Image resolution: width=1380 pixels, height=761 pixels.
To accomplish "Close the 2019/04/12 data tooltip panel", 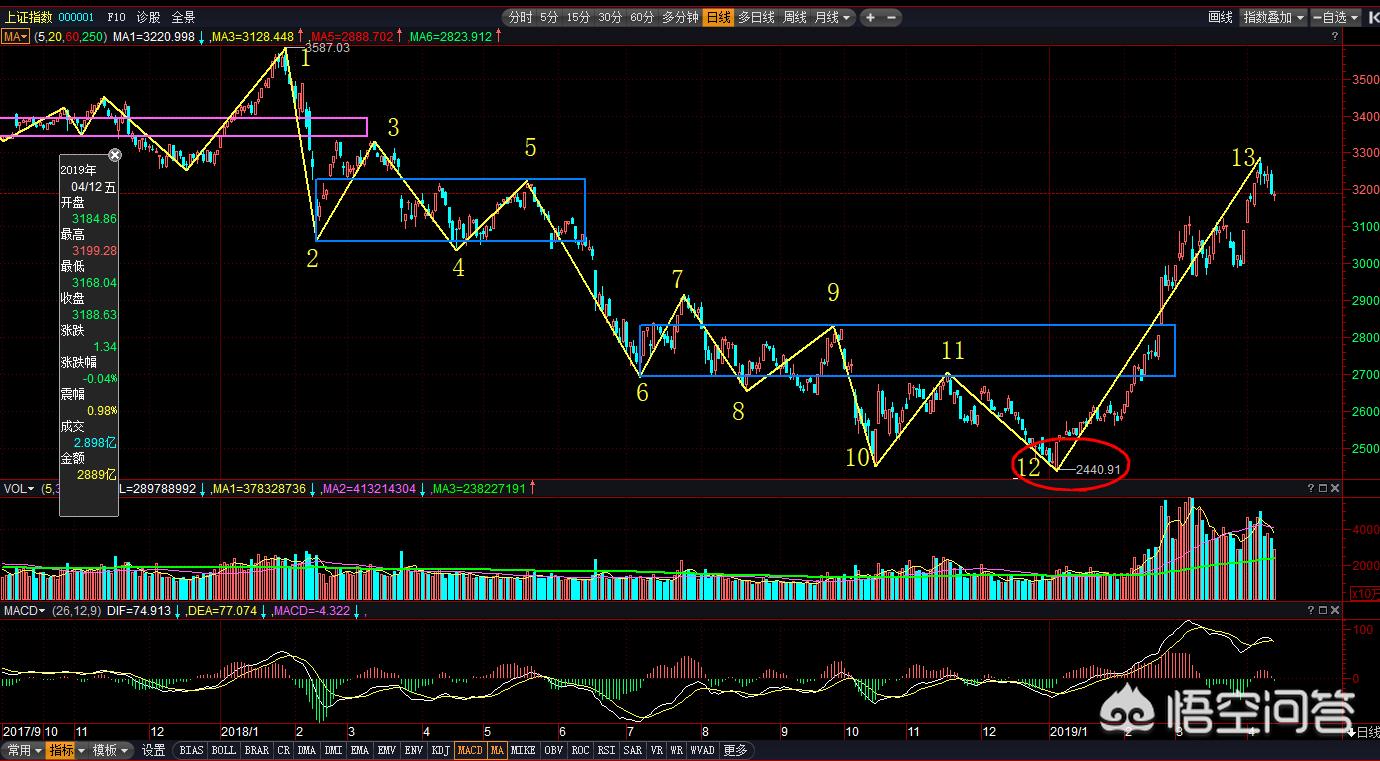I will tap(115, 155).
